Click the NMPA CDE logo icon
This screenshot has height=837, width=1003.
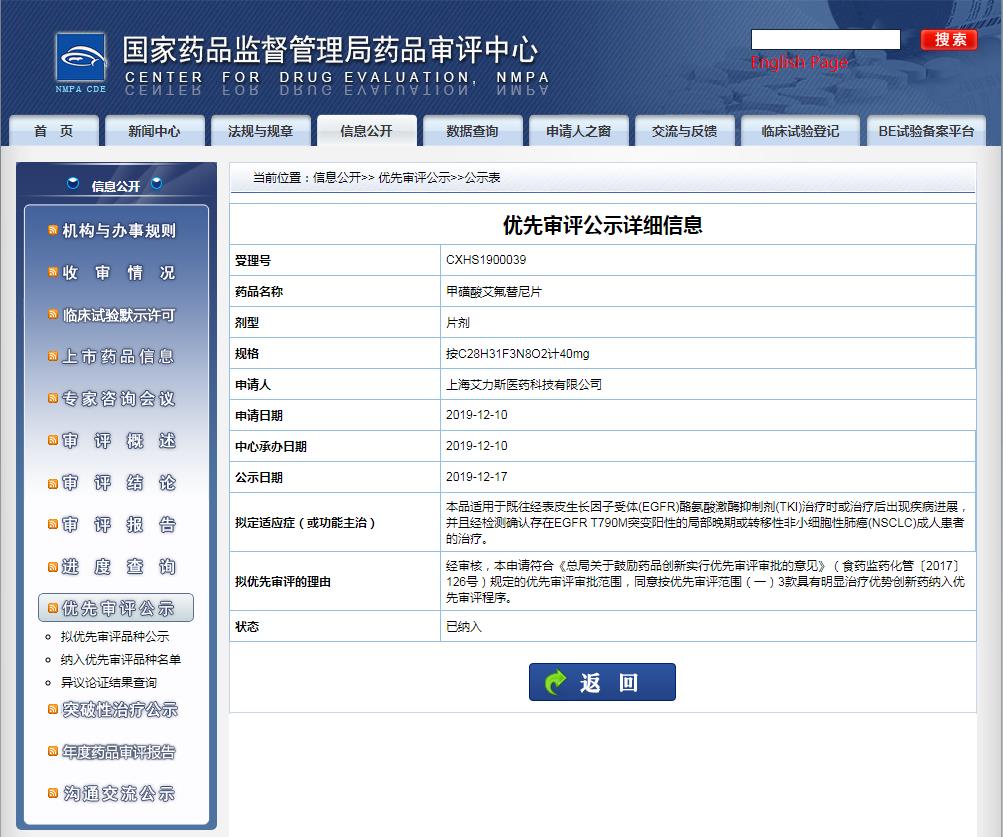80,62
